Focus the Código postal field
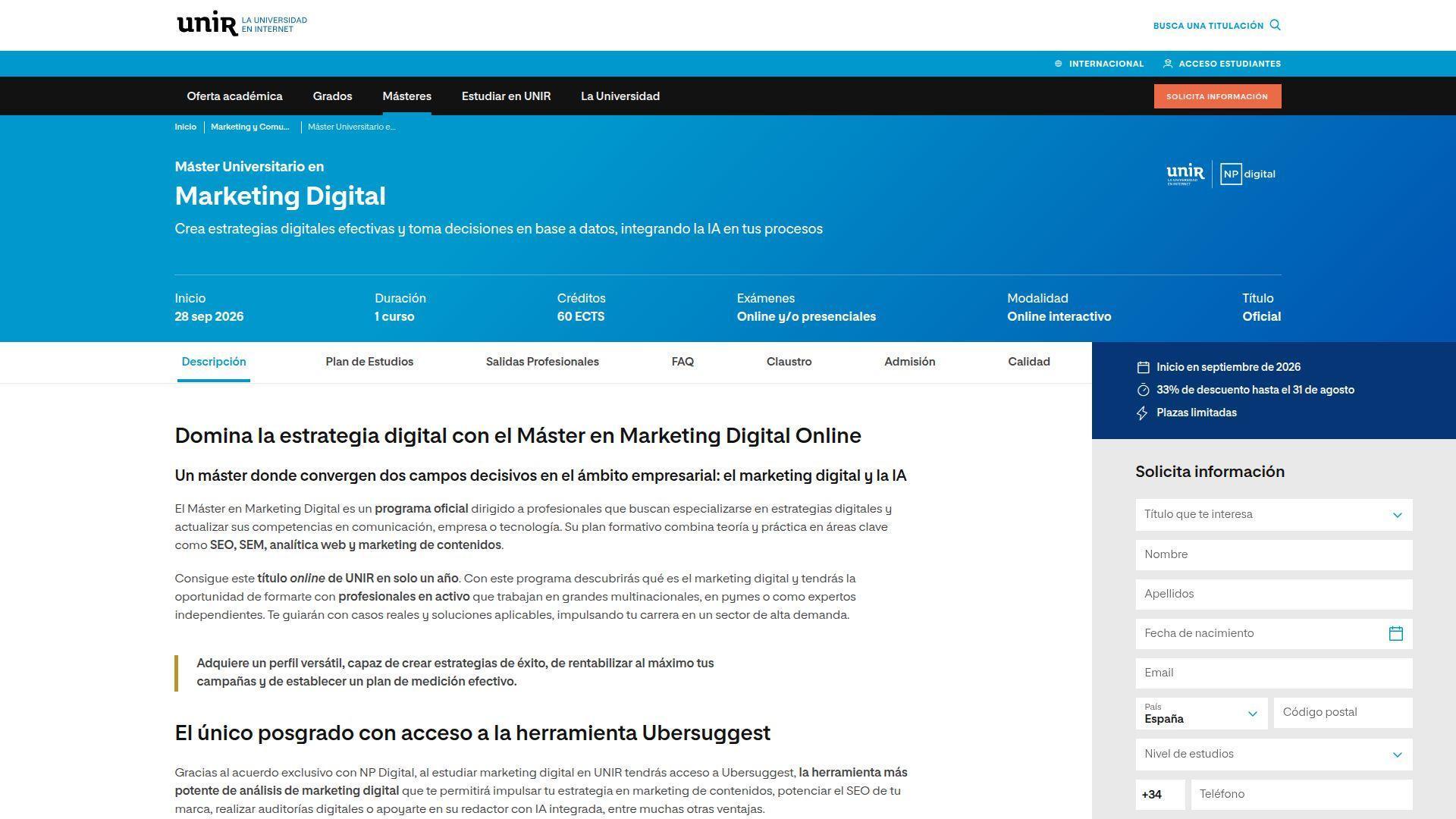The image size is (1456, 819). pos(1343,713)
